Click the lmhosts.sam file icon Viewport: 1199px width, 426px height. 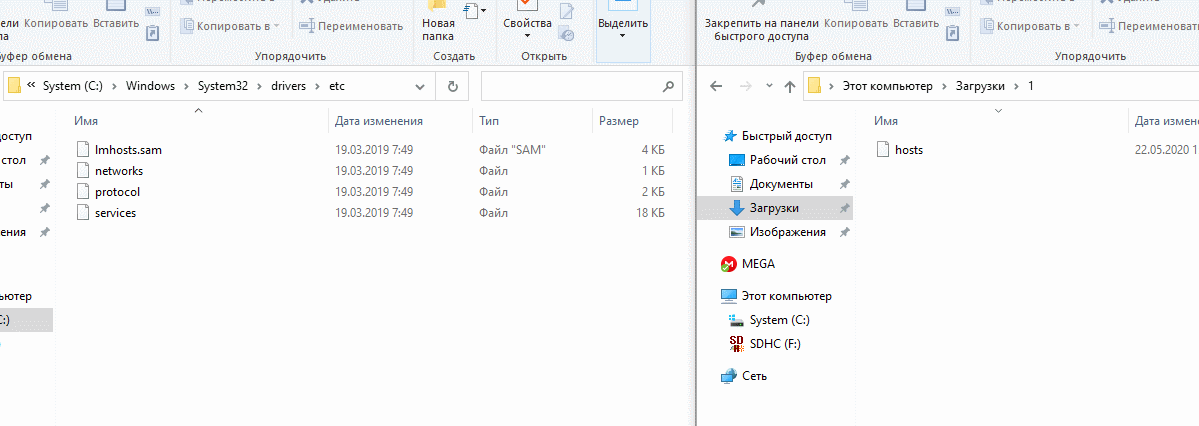coord(83,150)
